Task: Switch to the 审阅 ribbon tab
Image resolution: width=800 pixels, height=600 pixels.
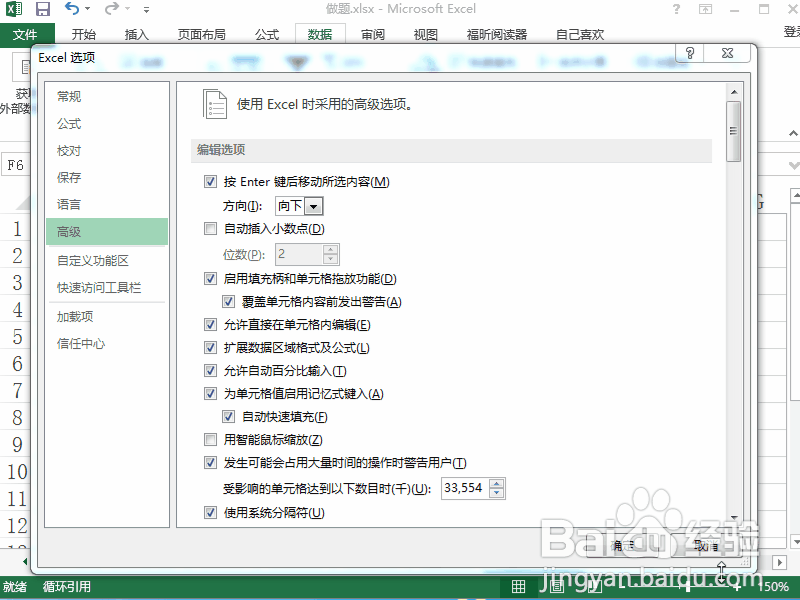Action: 373,34
